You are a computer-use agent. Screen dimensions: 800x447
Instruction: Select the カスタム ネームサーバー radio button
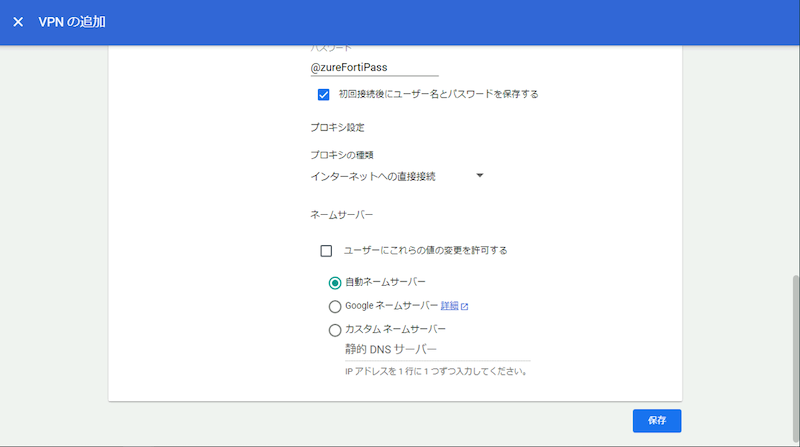click(335, 329)
